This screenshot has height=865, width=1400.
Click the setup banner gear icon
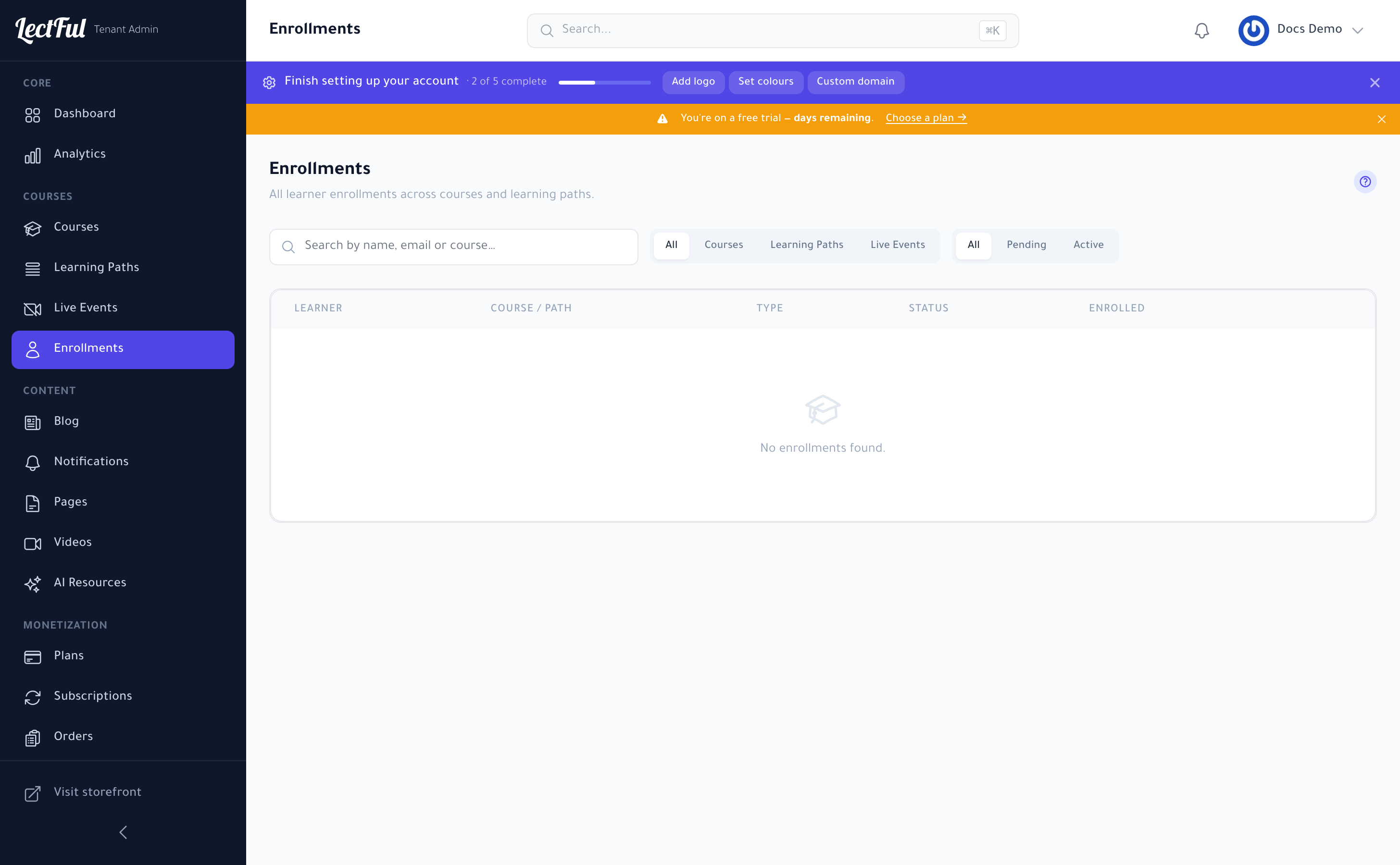click(269, 82)
